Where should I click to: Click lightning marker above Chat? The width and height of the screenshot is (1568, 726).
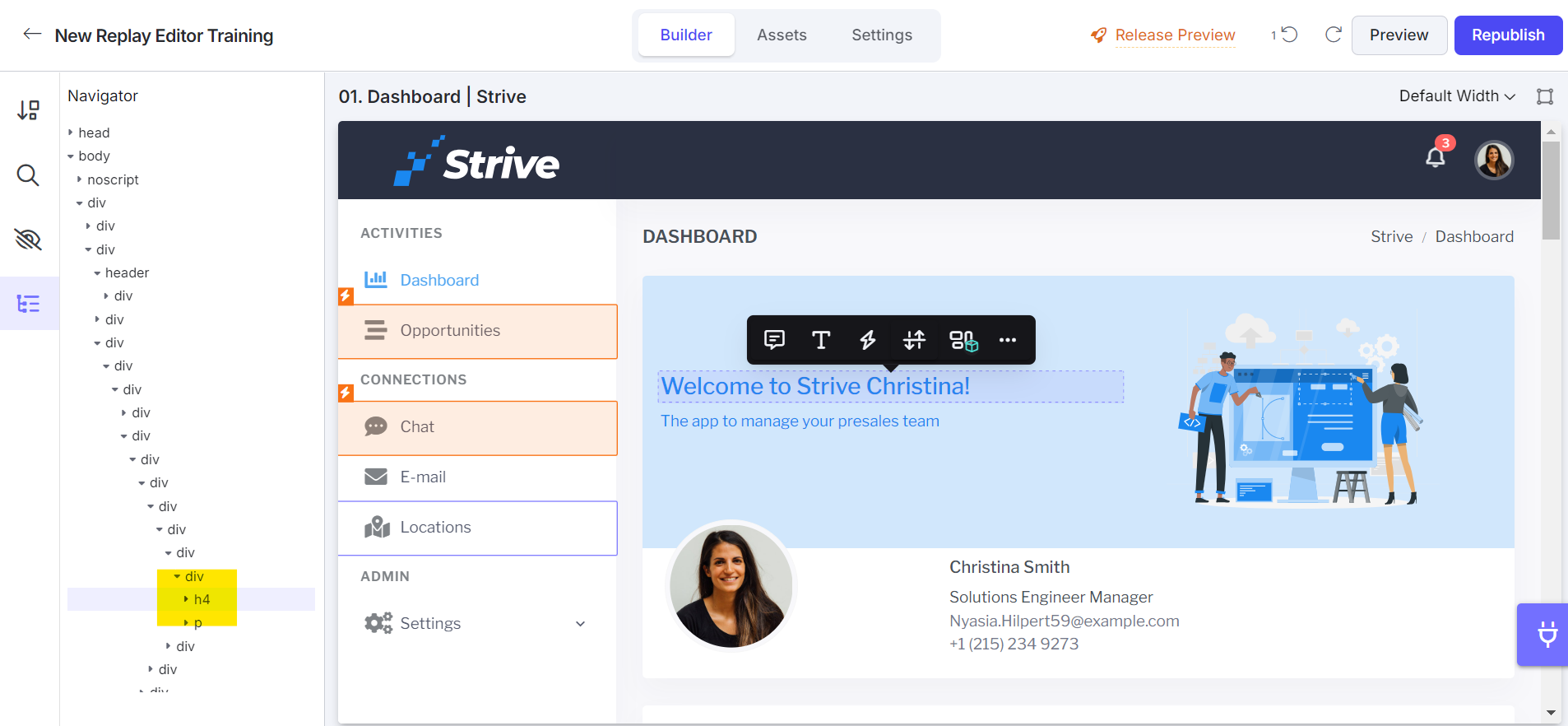346,393
